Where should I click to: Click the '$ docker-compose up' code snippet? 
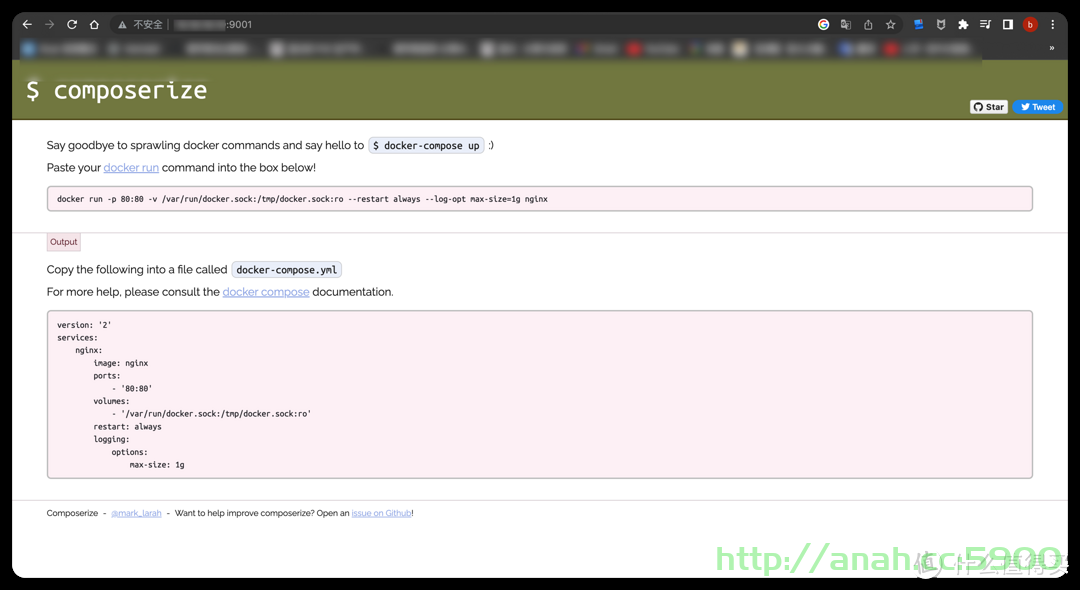426,145
